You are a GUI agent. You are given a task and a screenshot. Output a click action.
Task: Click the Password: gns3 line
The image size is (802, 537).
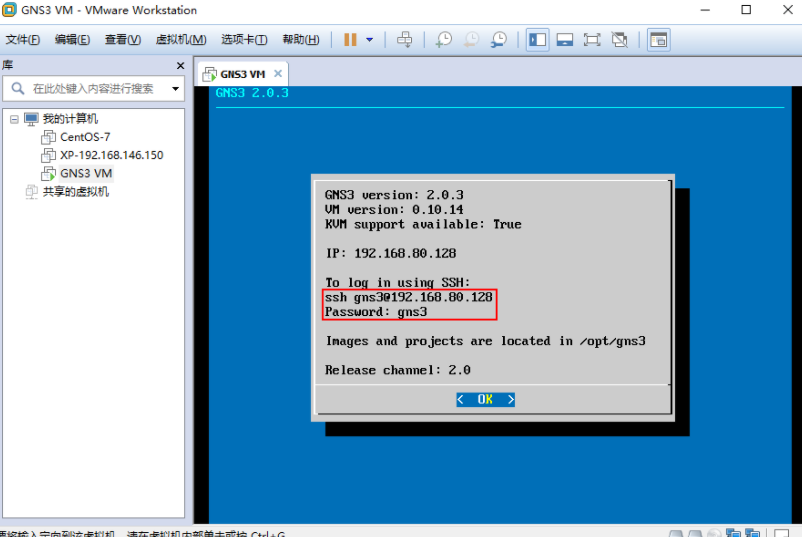(x=375, y=312)
